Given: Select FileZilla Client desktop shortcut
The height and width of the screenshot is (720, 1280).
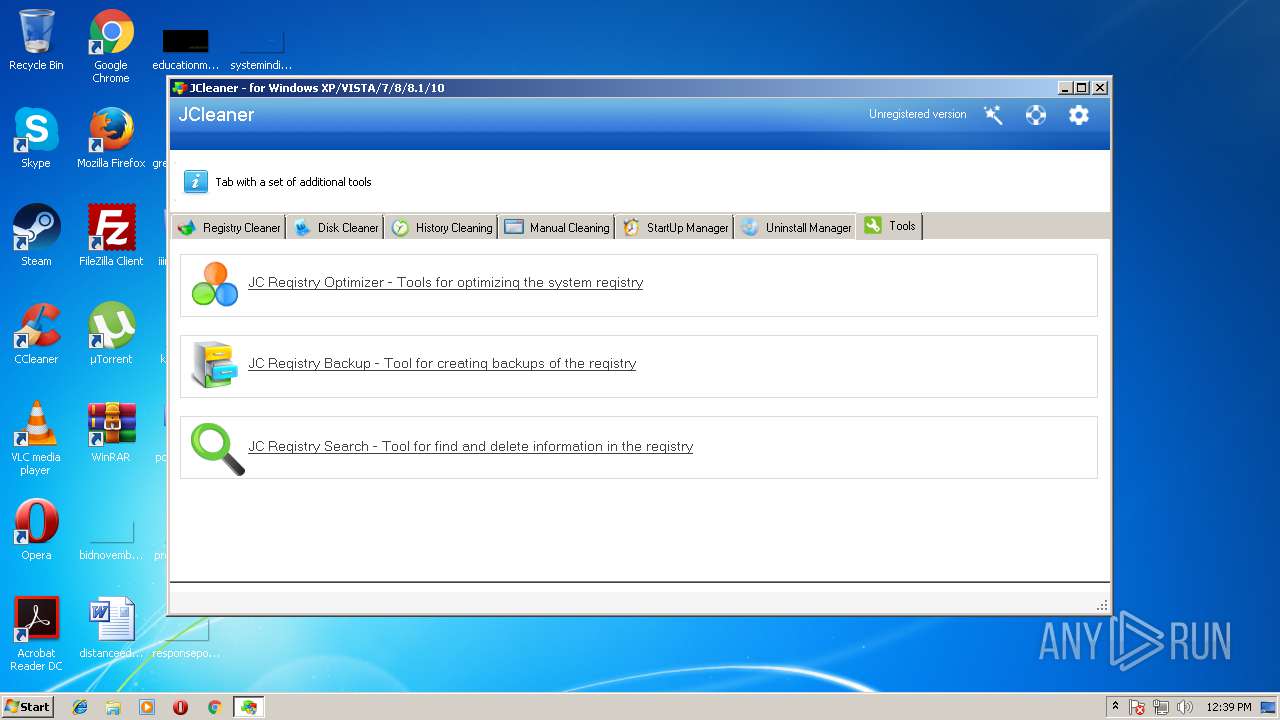Looking at the screenshot, I should coord(111,236).
